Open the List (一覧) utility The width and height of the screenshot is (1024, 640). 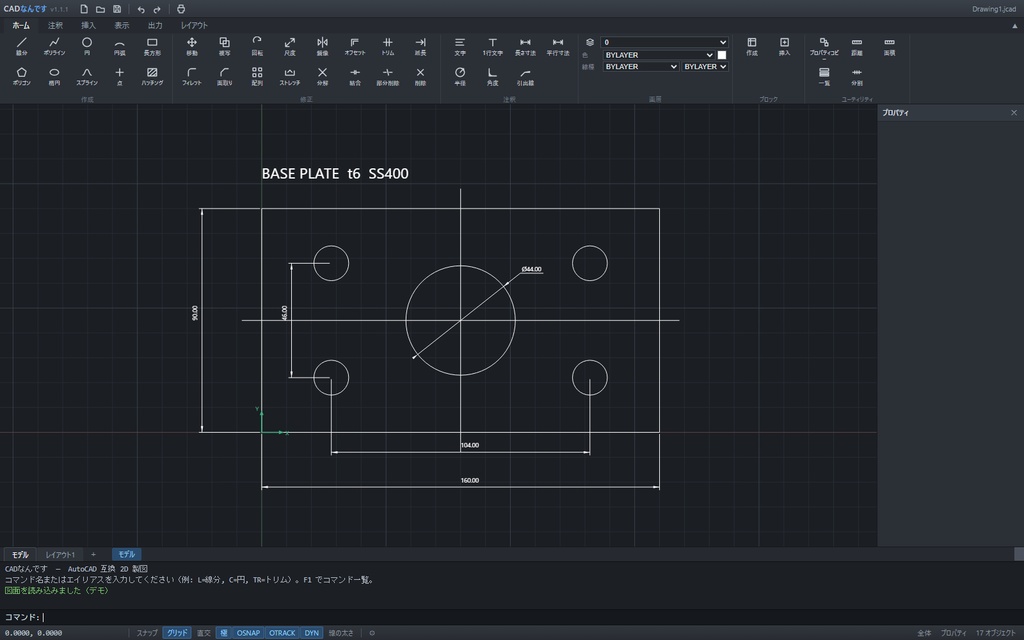click(824, 76)
